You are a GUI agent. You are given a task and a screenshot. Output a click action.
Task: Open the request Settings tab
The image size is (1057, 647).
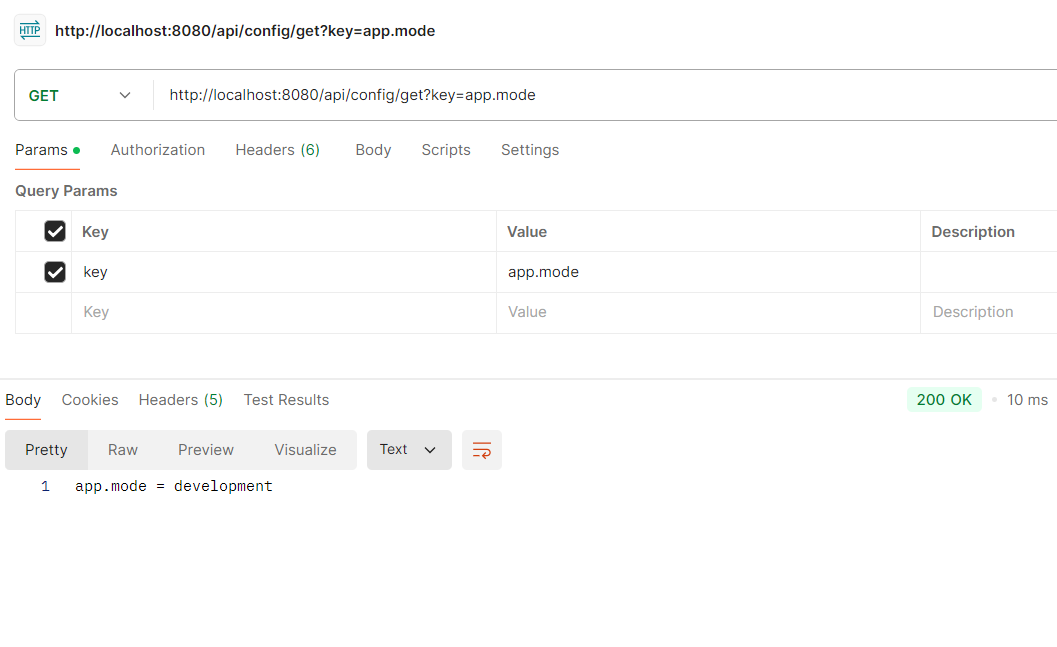pyautogui.click(x=530, y=150)
